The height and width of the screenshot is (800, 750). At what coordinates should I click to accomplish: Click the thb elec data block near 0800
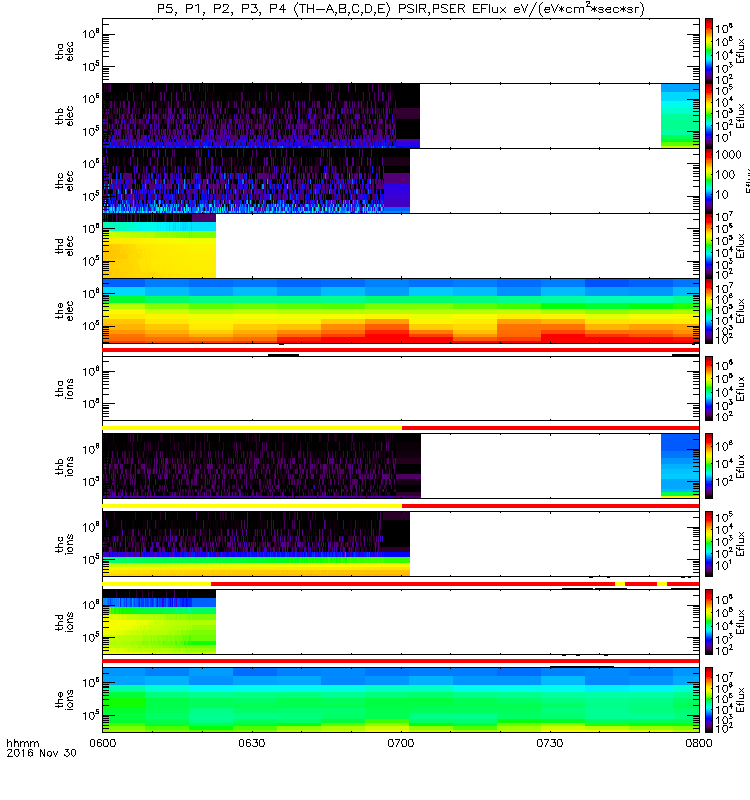tap(680, 116)
